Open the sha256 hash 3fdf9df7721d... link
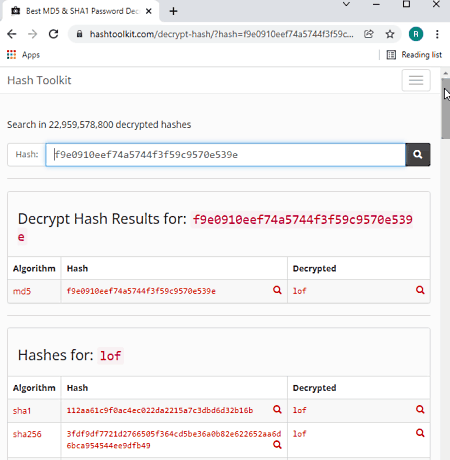 coord(174,440)
